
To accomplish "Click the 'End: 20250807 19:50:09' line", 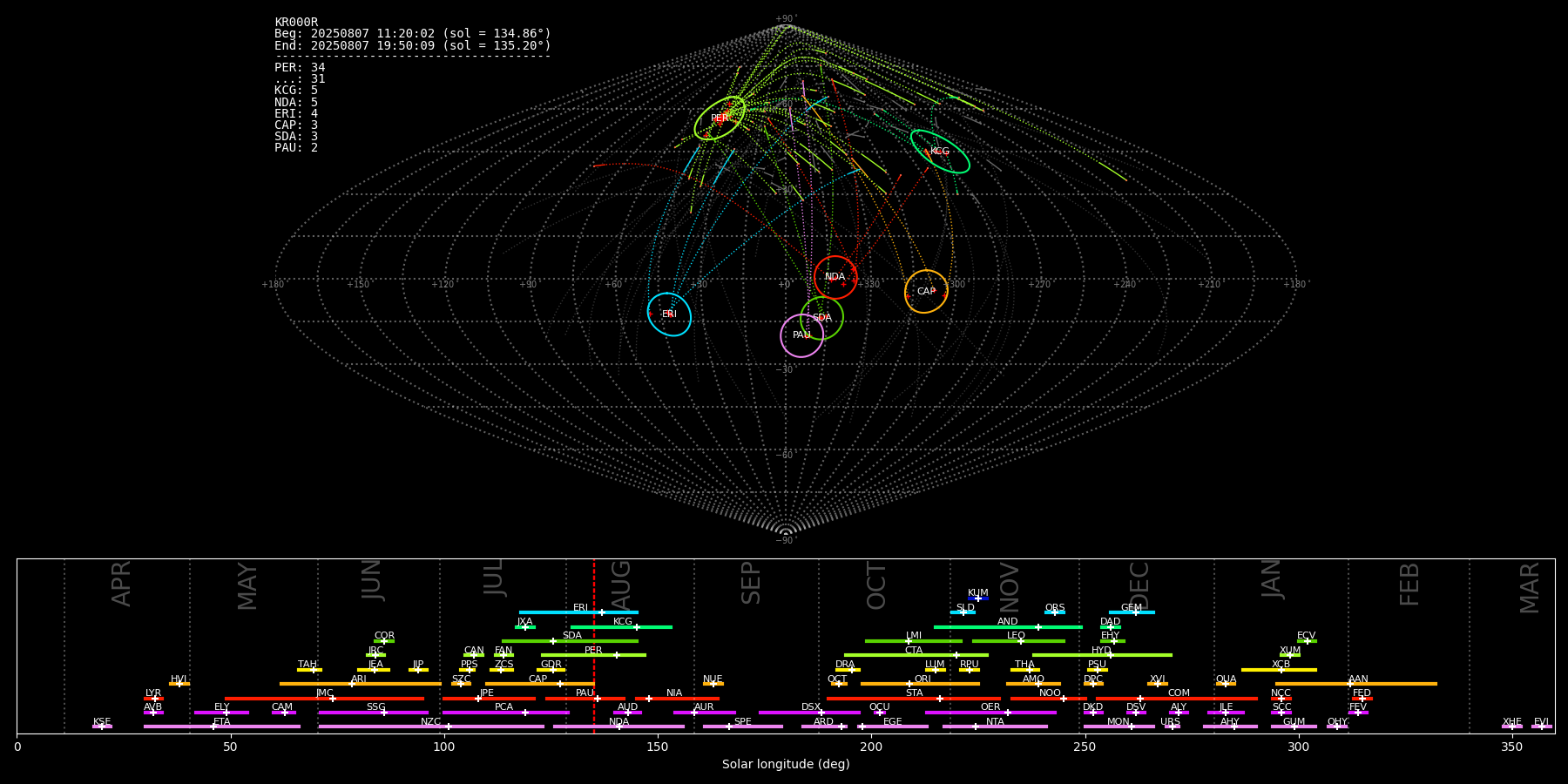I will (413, 45).
